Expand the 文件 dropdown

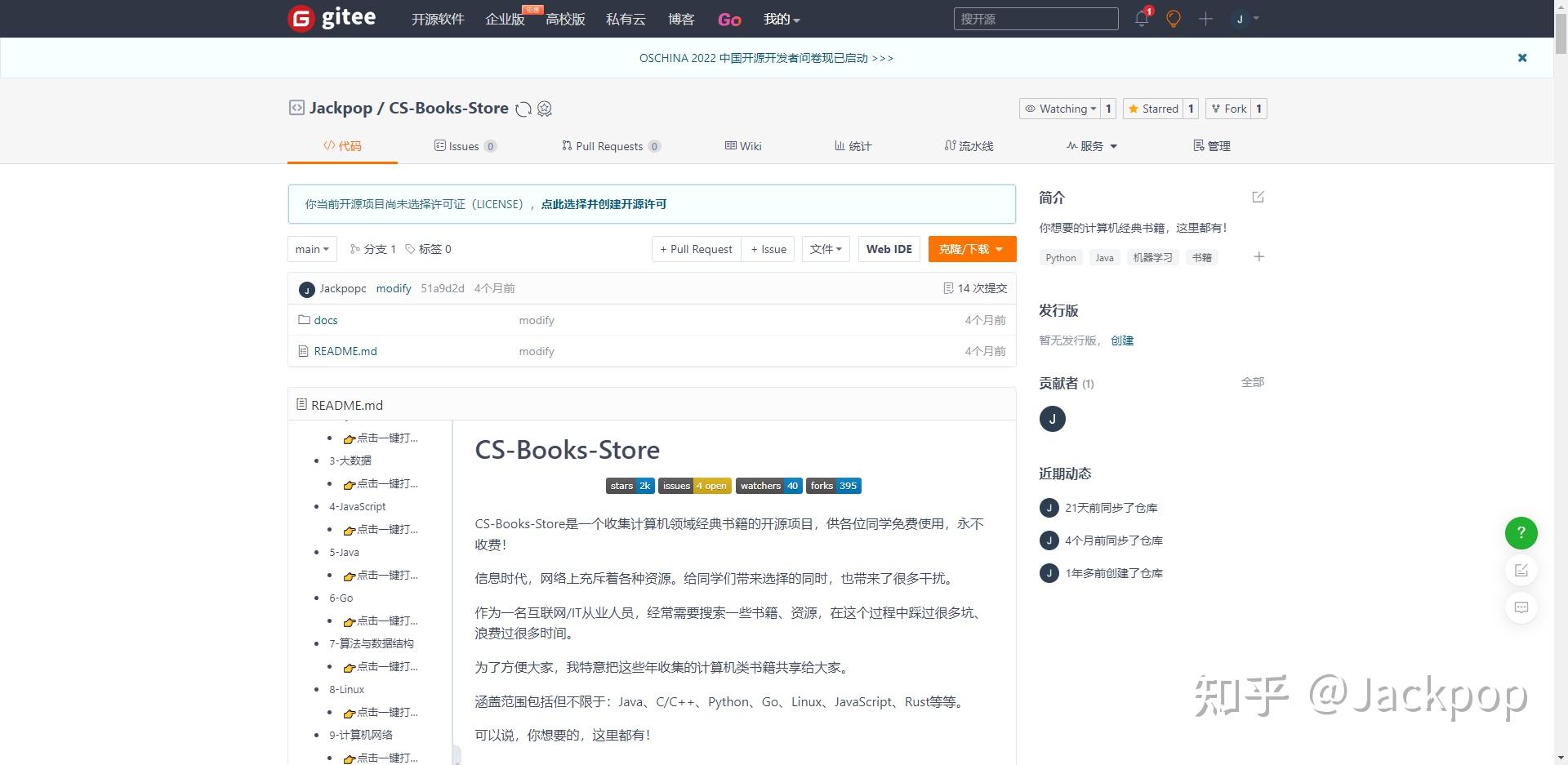tap(826, 249)
